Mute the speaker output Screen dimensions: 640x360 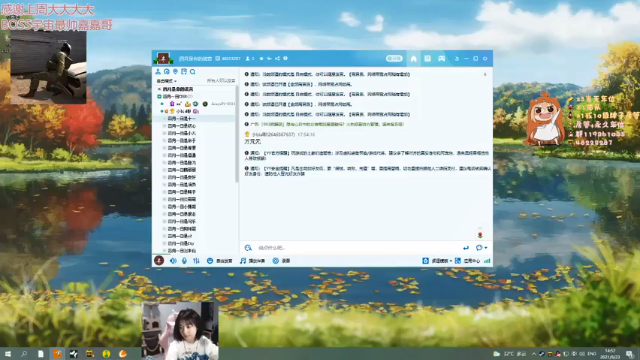[x=173, y=261]
